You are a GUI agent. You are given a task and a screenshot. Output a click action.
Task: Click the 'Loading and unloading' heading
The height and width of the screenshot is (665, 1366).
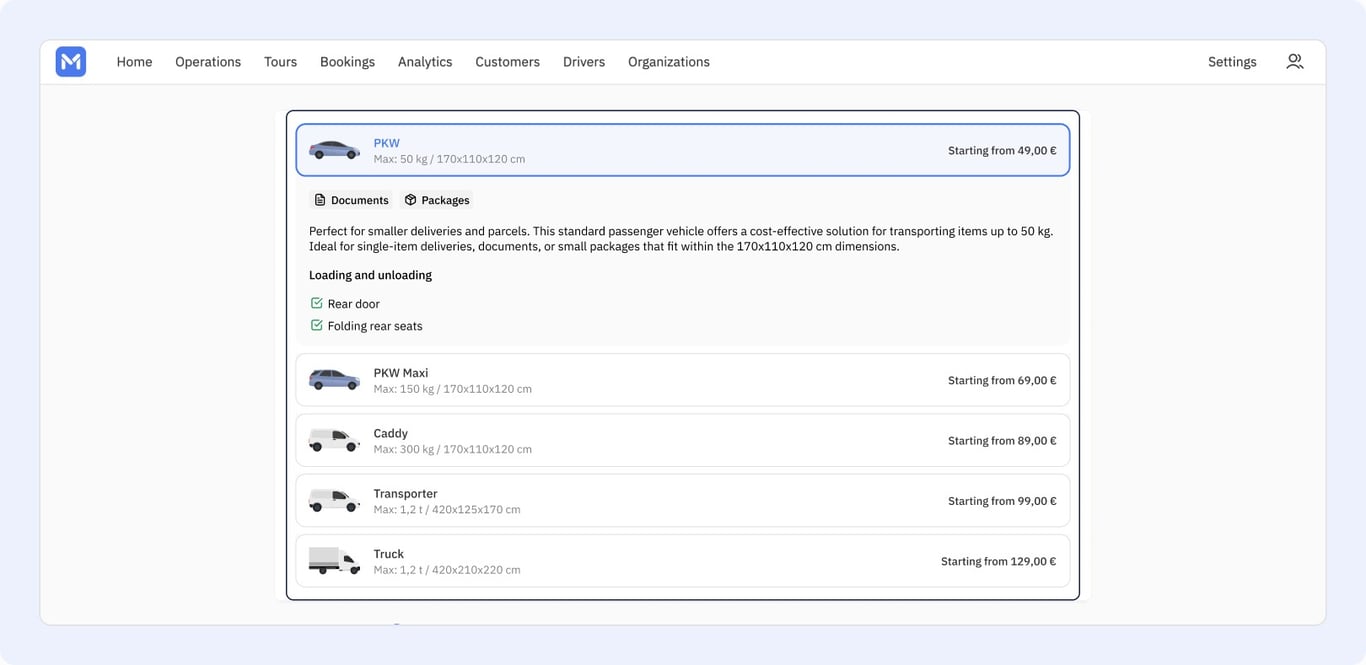coord(370,275)
